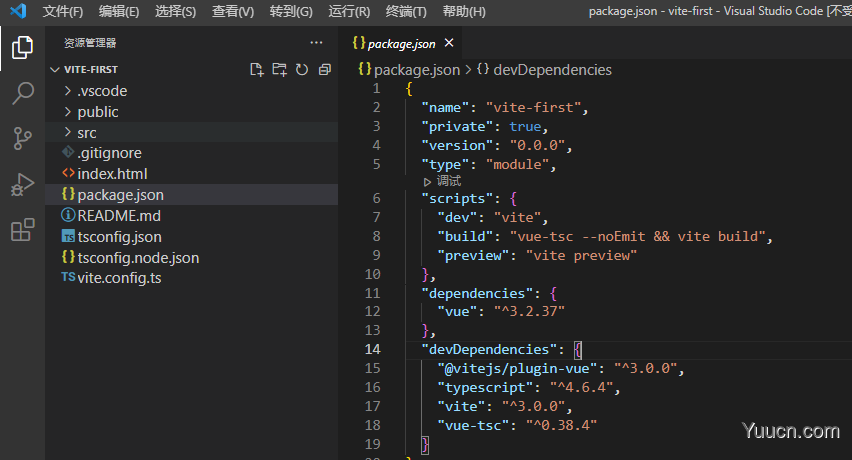This screenshot has height=460, width=852.
Task: Open the 编辑(E) menu
Action: point(119,11)
